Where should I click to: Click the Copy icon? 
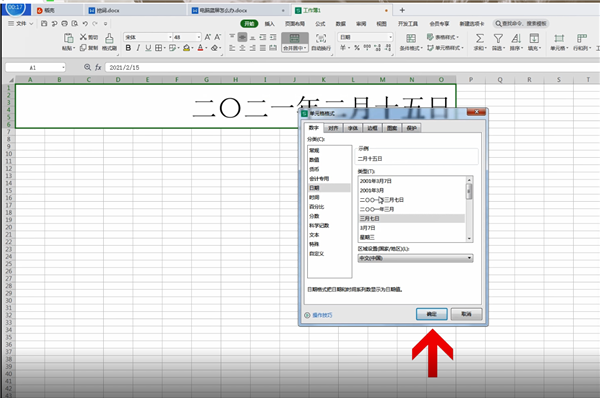pyautogui.click(x=83, y=48)
